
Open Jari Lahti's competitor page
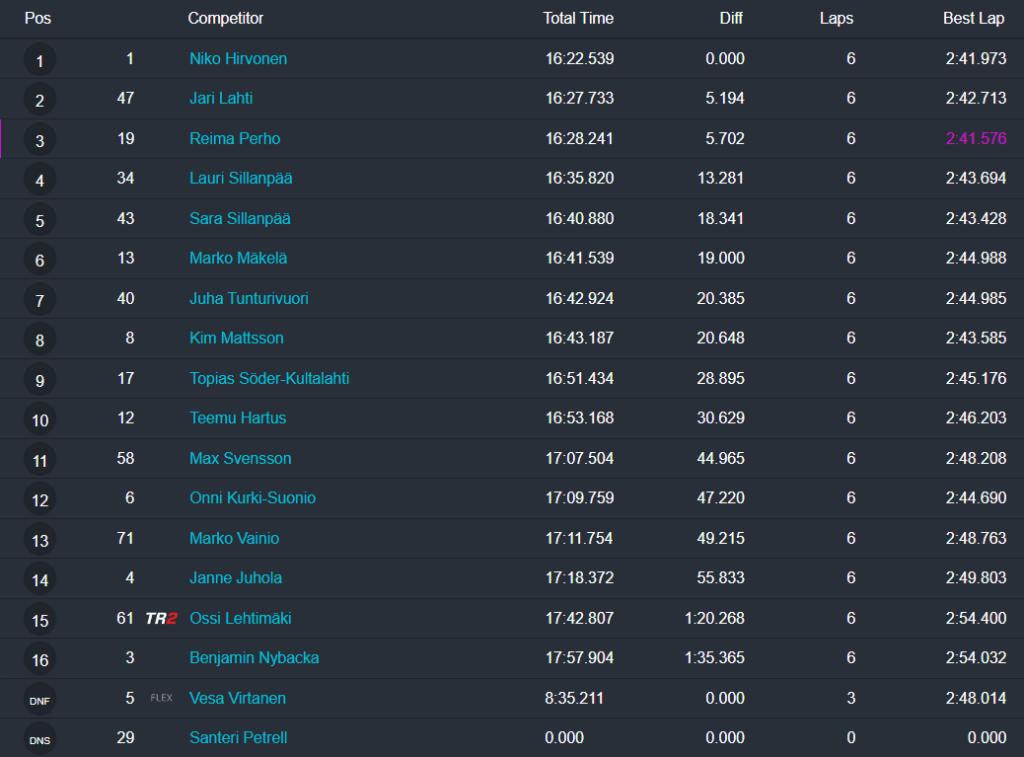pos(221,98)
